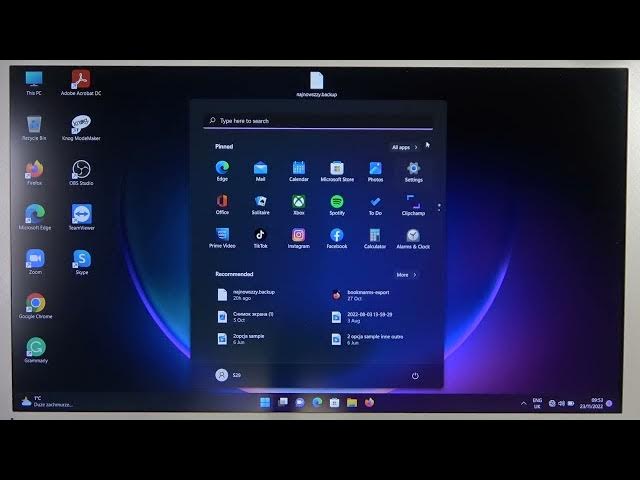Select Skype desktop shortcut
The height and width of the screenshot is (480, 640).
pos(82,262)
